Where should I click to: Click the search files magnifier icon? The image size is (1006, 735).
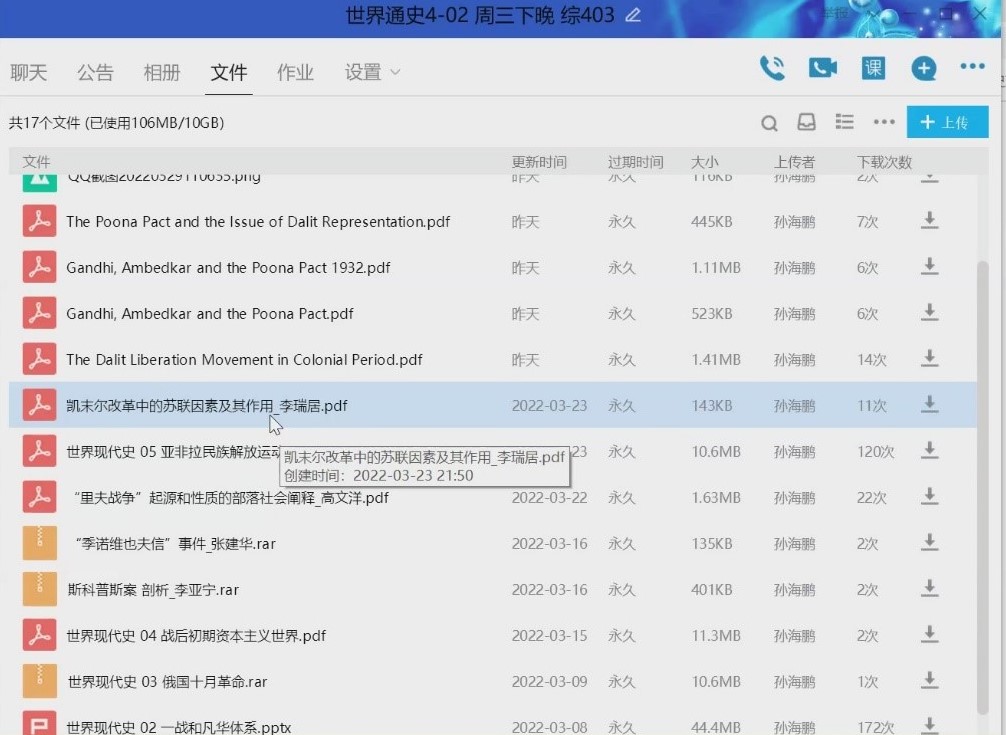tap(769, 123)
